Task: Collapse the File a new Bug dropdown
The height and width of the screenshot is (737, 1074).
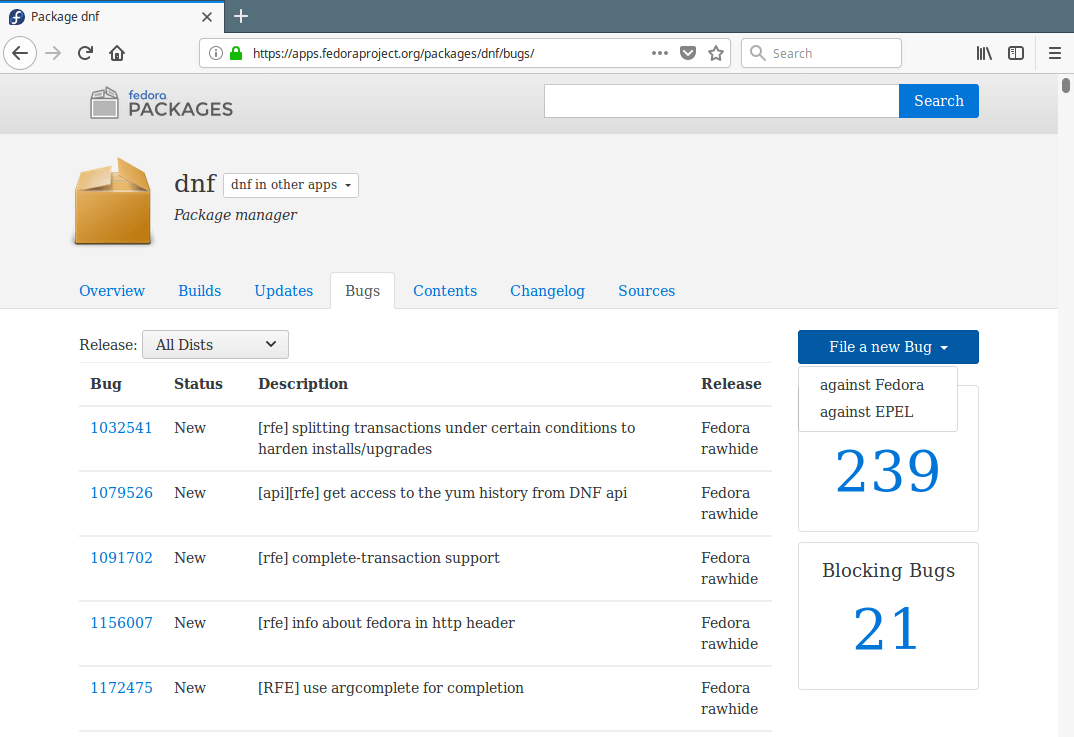Action: [888, 347]
